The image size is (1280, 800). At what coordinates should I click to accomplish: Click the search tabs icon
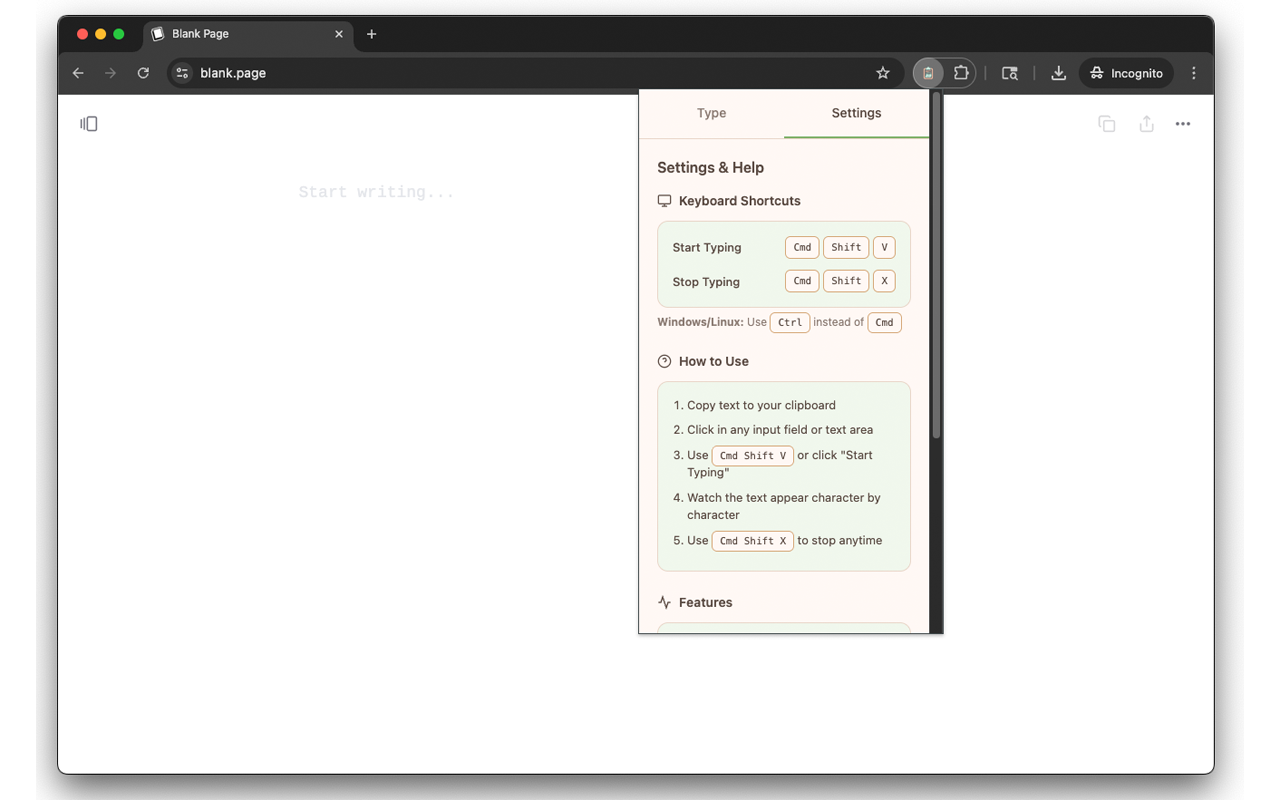point(1009,72)
